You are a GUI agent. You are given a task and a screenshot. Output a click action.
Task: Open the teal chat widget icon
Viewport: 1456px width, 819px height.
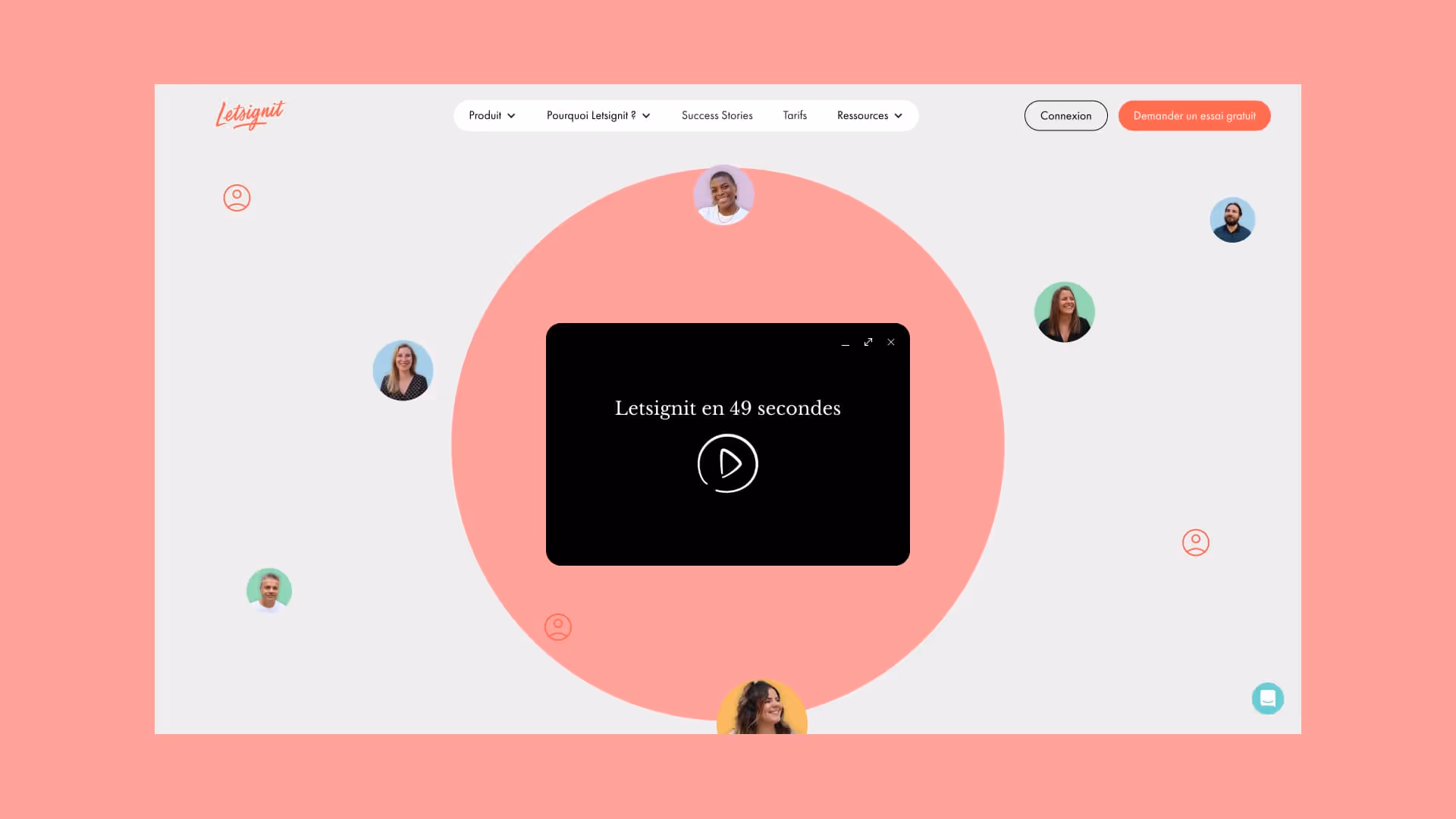pyautogui.click(x=1267, y=698)
